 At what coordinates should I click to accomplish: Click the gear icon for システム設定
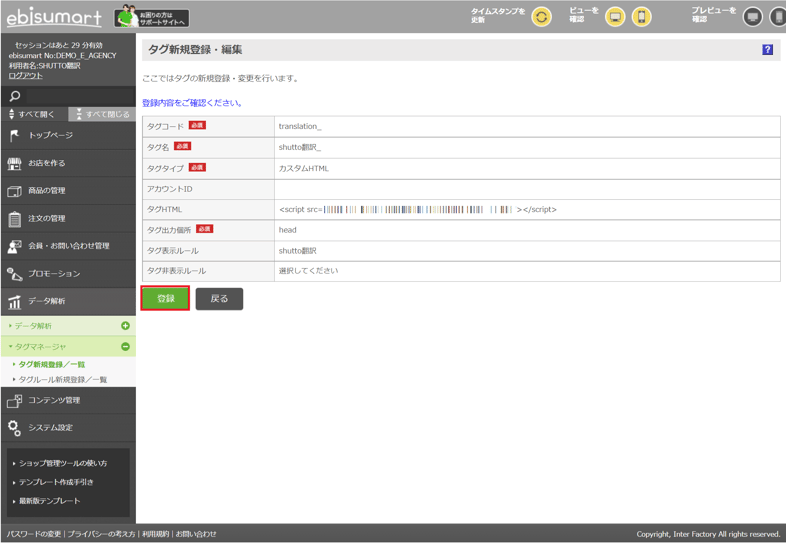(15, 428)
